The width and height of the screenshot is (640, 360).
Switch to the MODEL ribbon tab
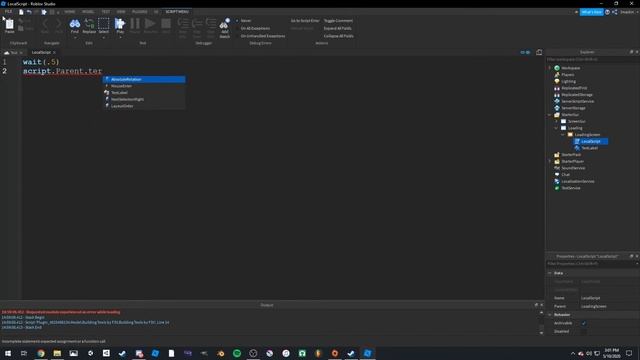[88, 12]
